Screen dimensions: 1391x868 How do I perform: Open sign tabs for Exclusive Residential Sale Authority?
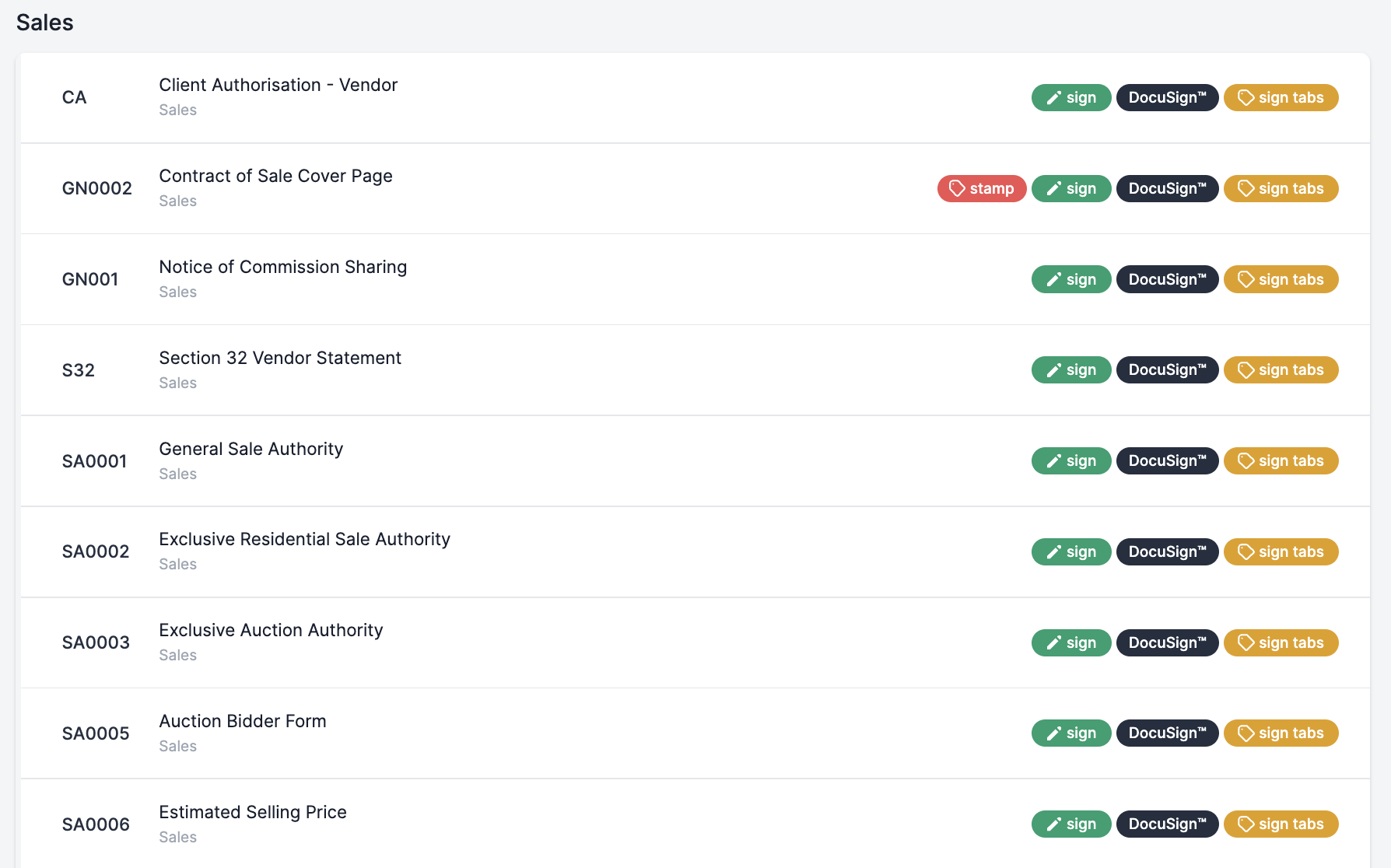coord(1281,551)
